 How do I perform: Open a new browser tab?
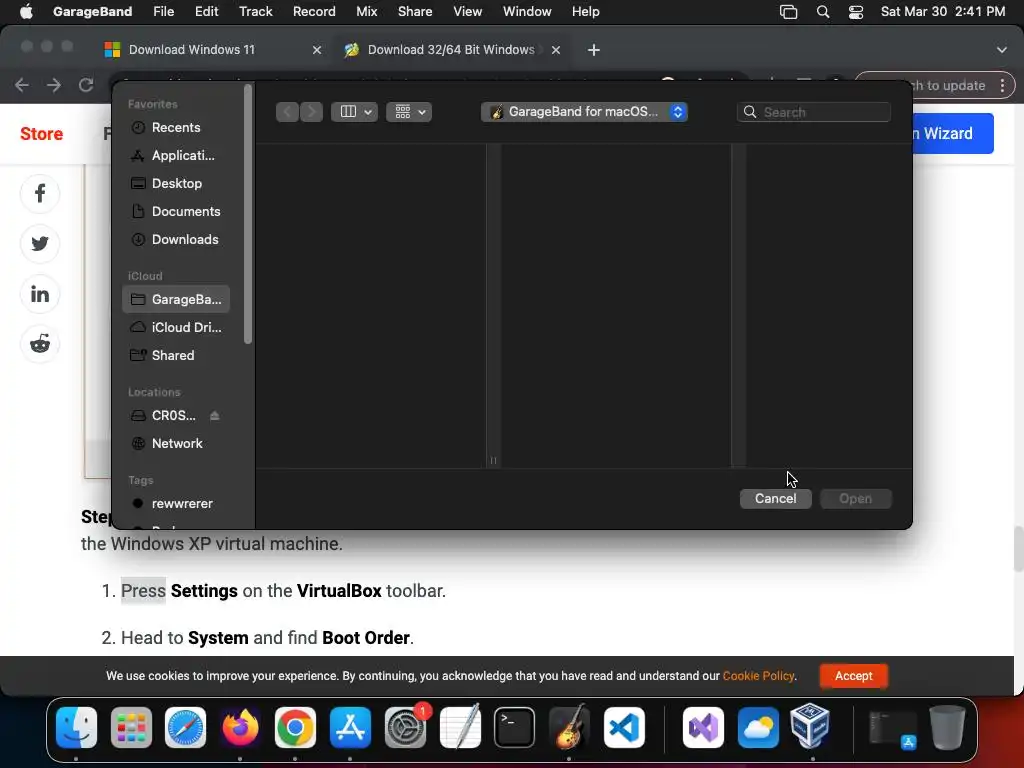click(x=594, y=50)
